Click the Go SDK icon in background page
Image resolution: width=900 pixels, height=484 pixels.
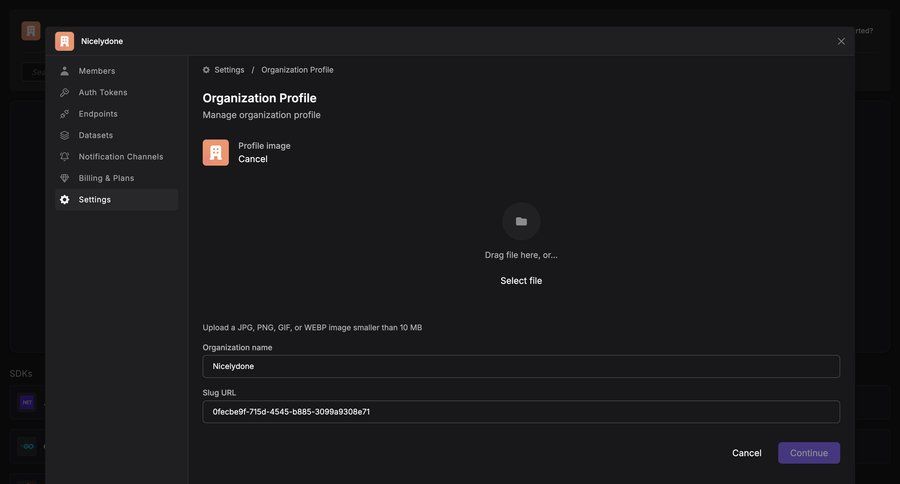27,446
